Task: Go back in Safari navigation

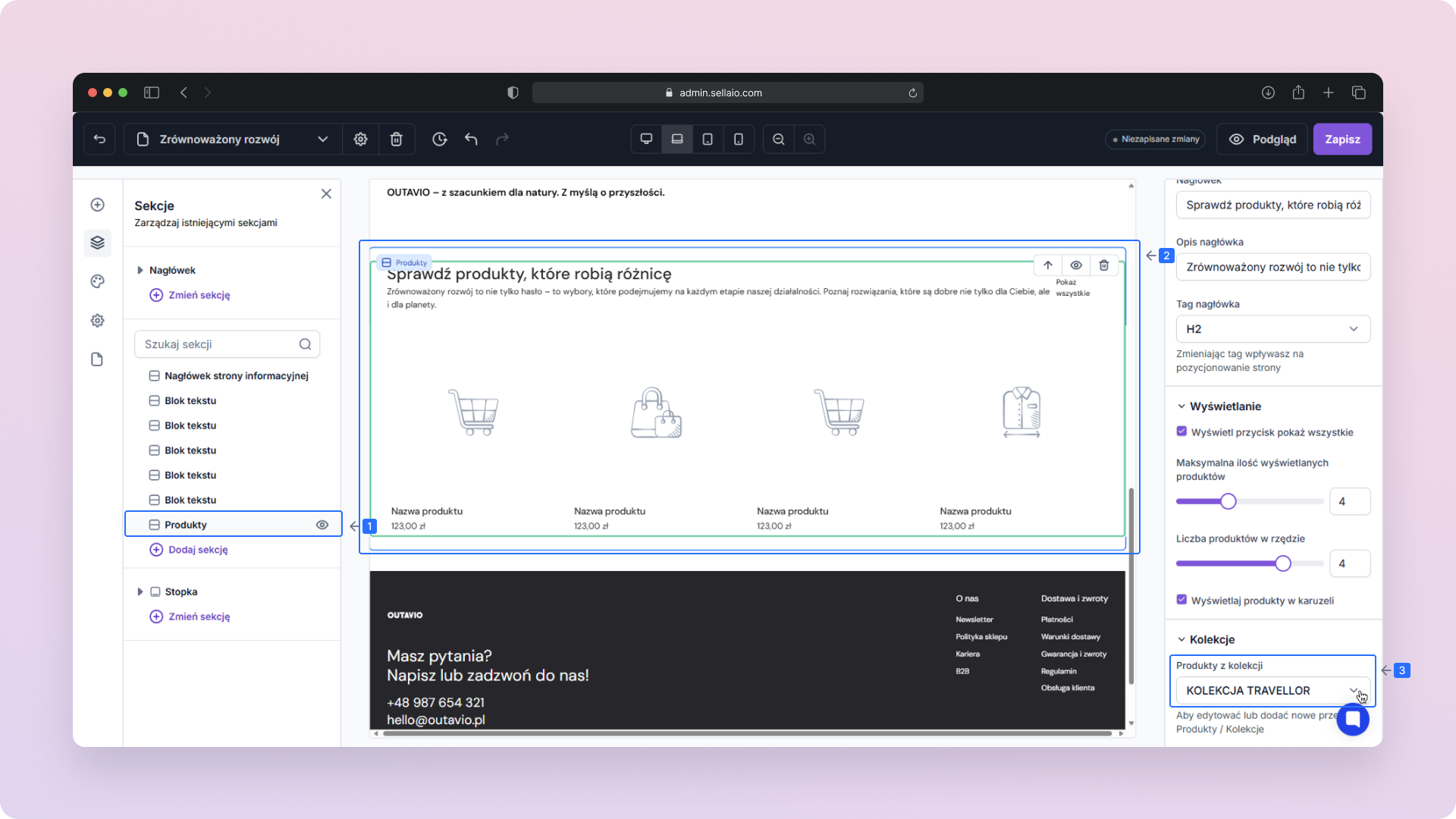Action: click(184, 93)
